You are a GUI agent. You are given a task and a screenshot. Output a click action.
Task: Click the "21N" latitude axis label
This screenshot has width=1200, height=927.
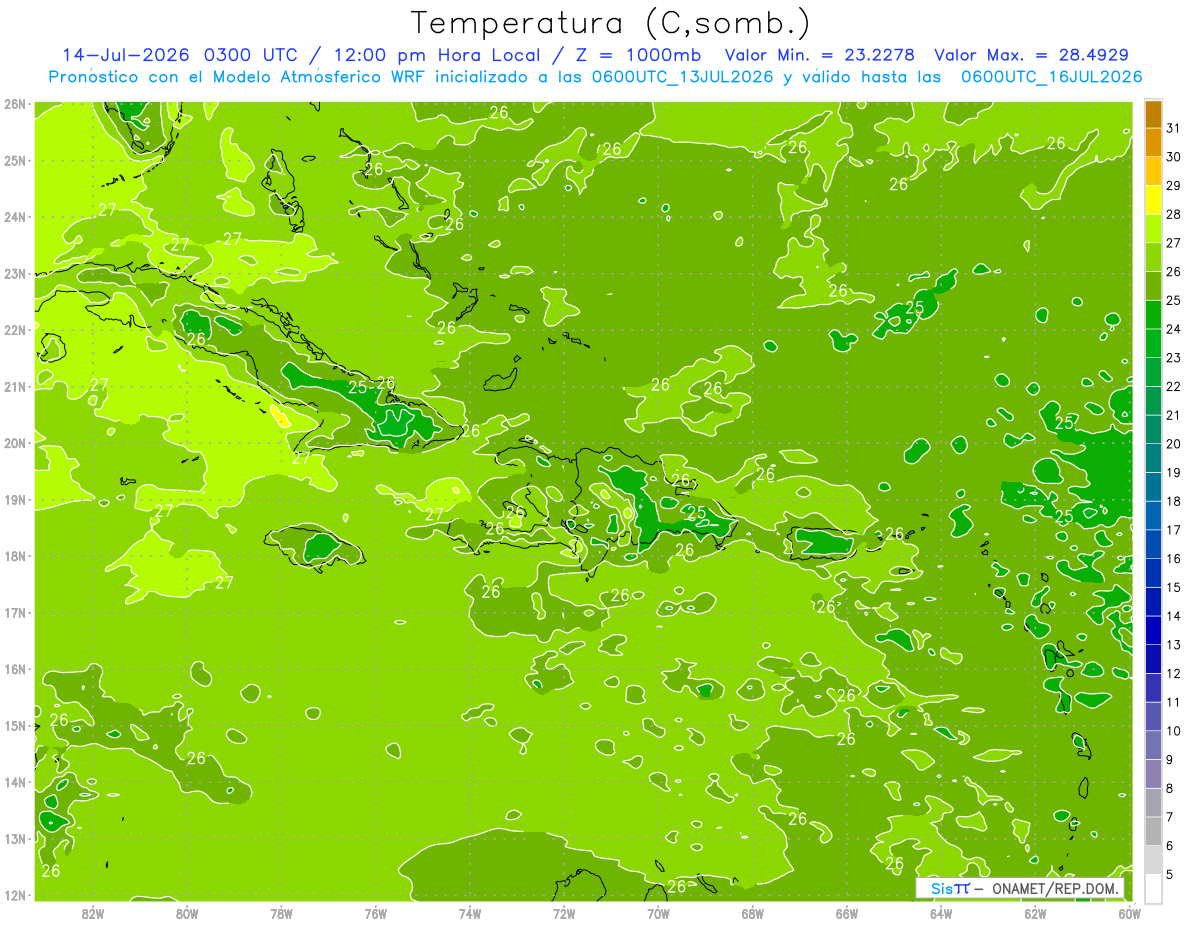tap(15, 386)
